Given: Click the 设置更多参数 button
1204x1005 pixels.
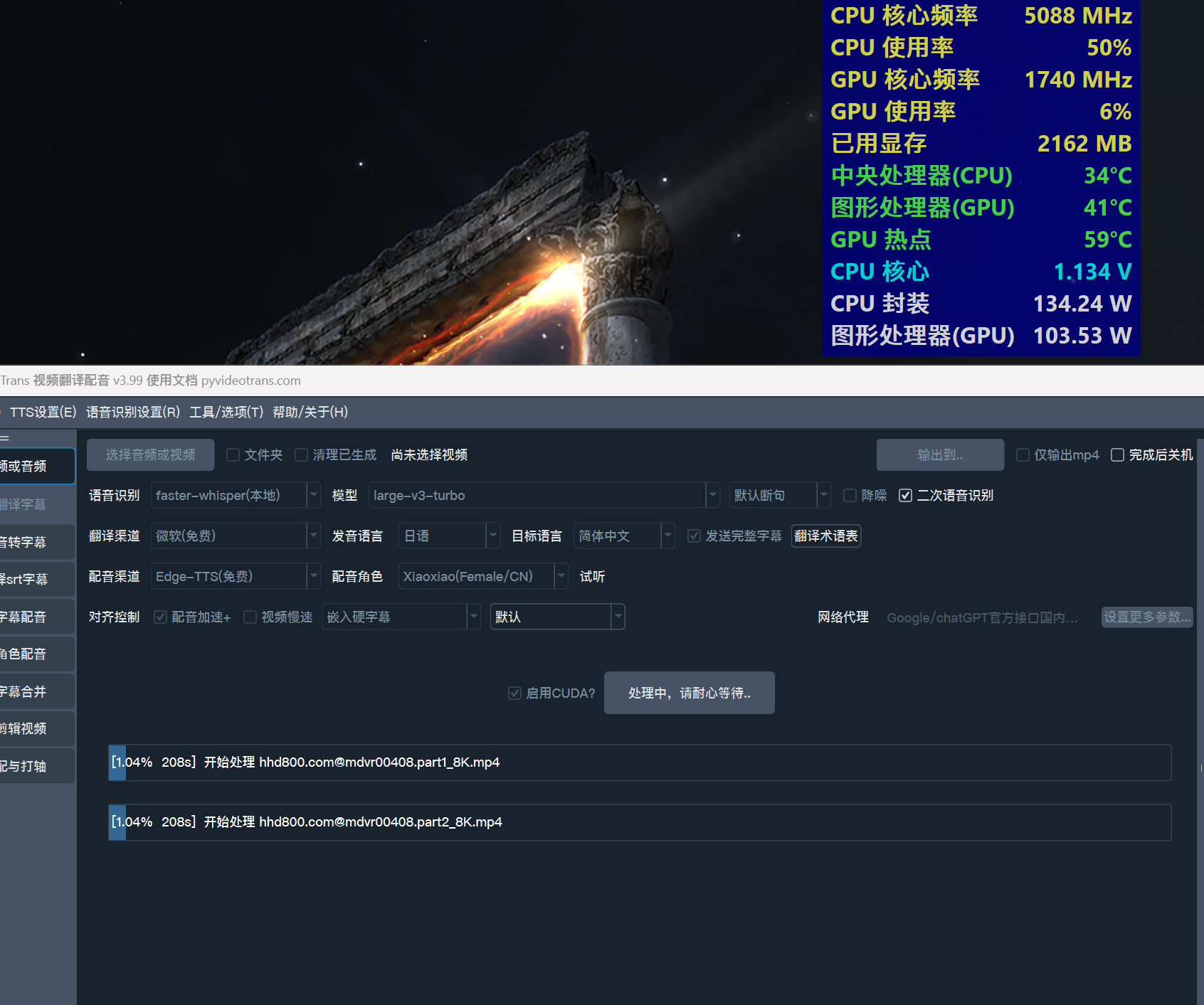Looking at the screenshot, I should 1147,617.
